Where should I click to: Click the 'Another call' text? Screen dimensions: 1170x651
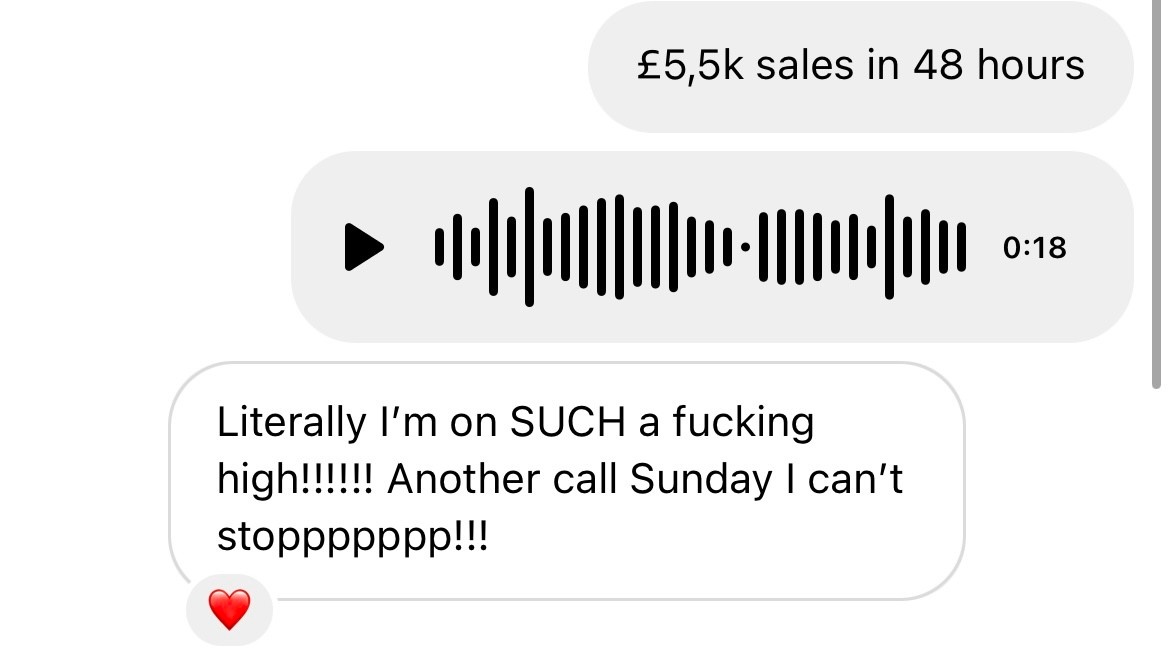pyautogui.click(x=503, y=481)
